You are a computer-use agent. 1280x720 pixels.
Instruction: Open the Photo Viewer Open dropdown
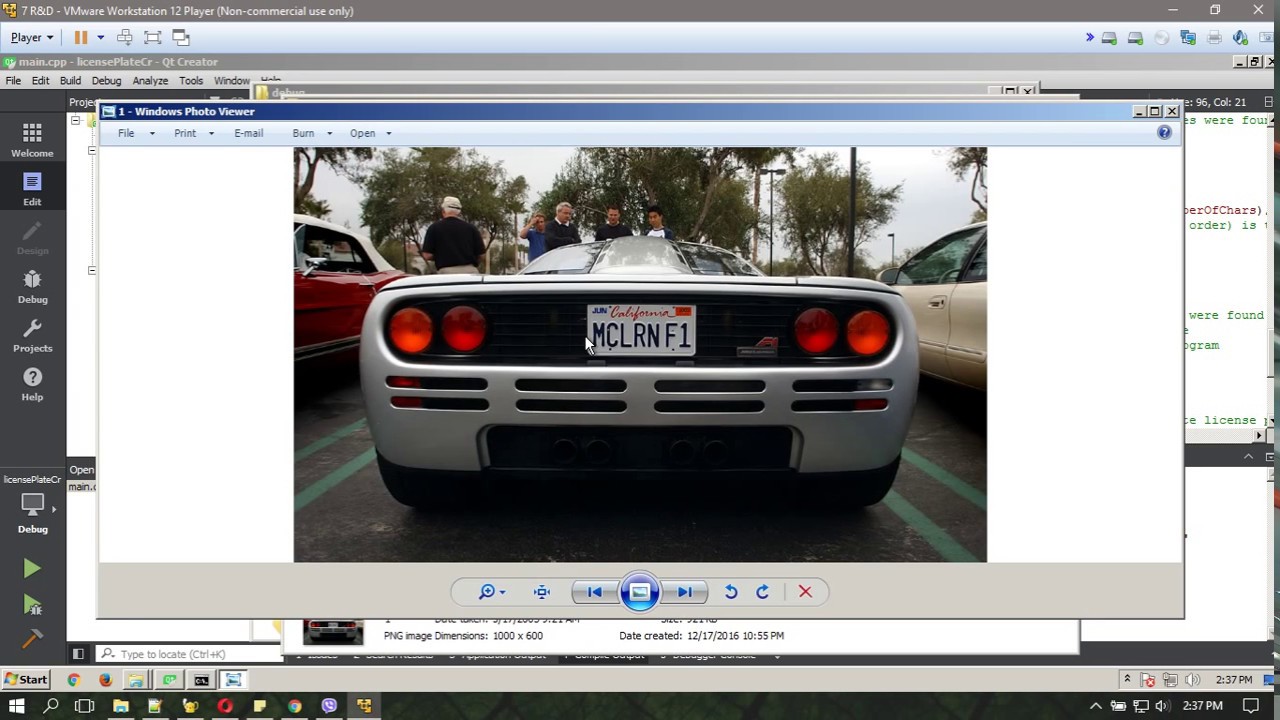pos(370,133)
